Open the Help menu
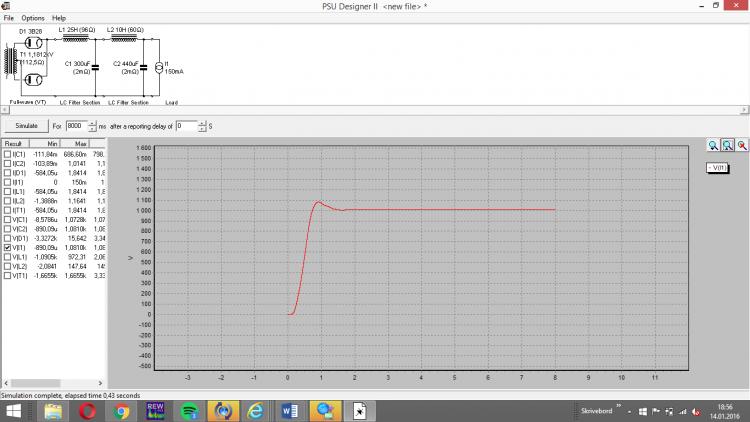This screenshot has width=750, height=422. (59, 18)
